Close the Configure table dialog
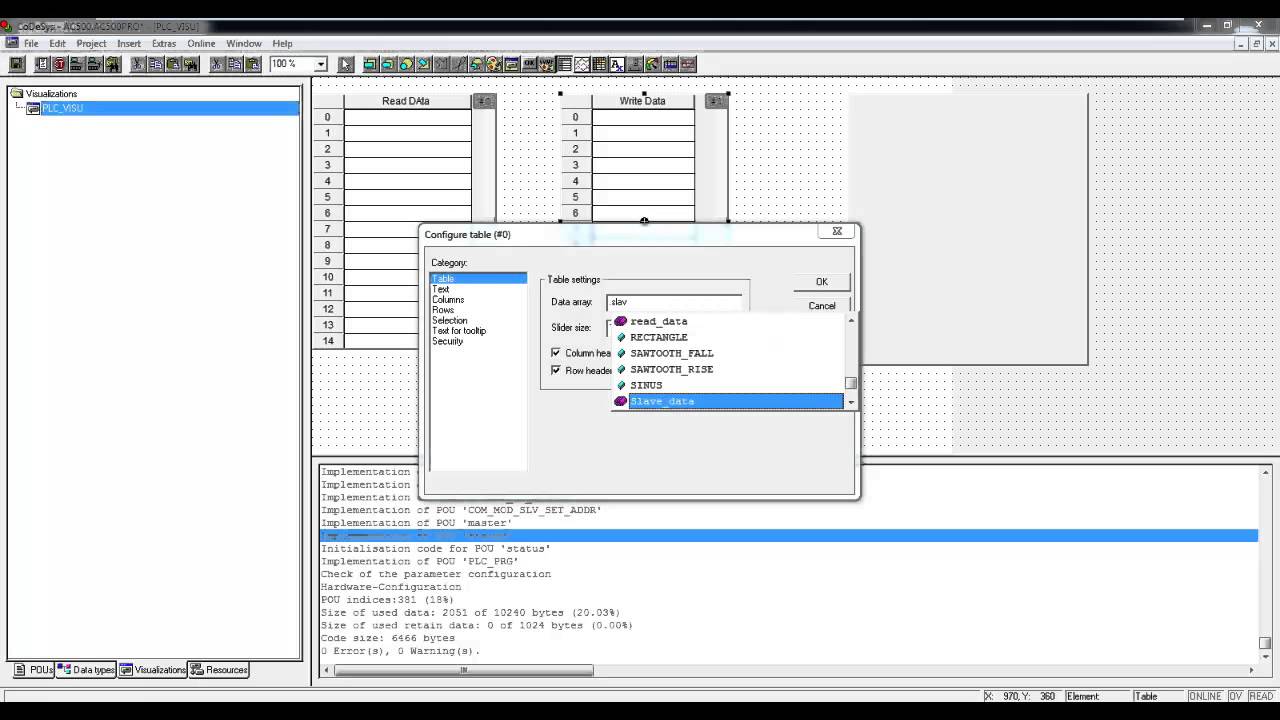This screenshot has width=1280, height=720. point(837,231)
